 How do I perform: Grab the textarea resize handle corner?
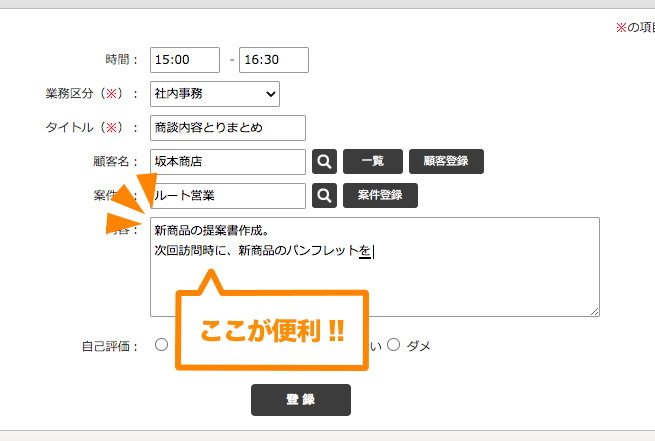(595, 312)
